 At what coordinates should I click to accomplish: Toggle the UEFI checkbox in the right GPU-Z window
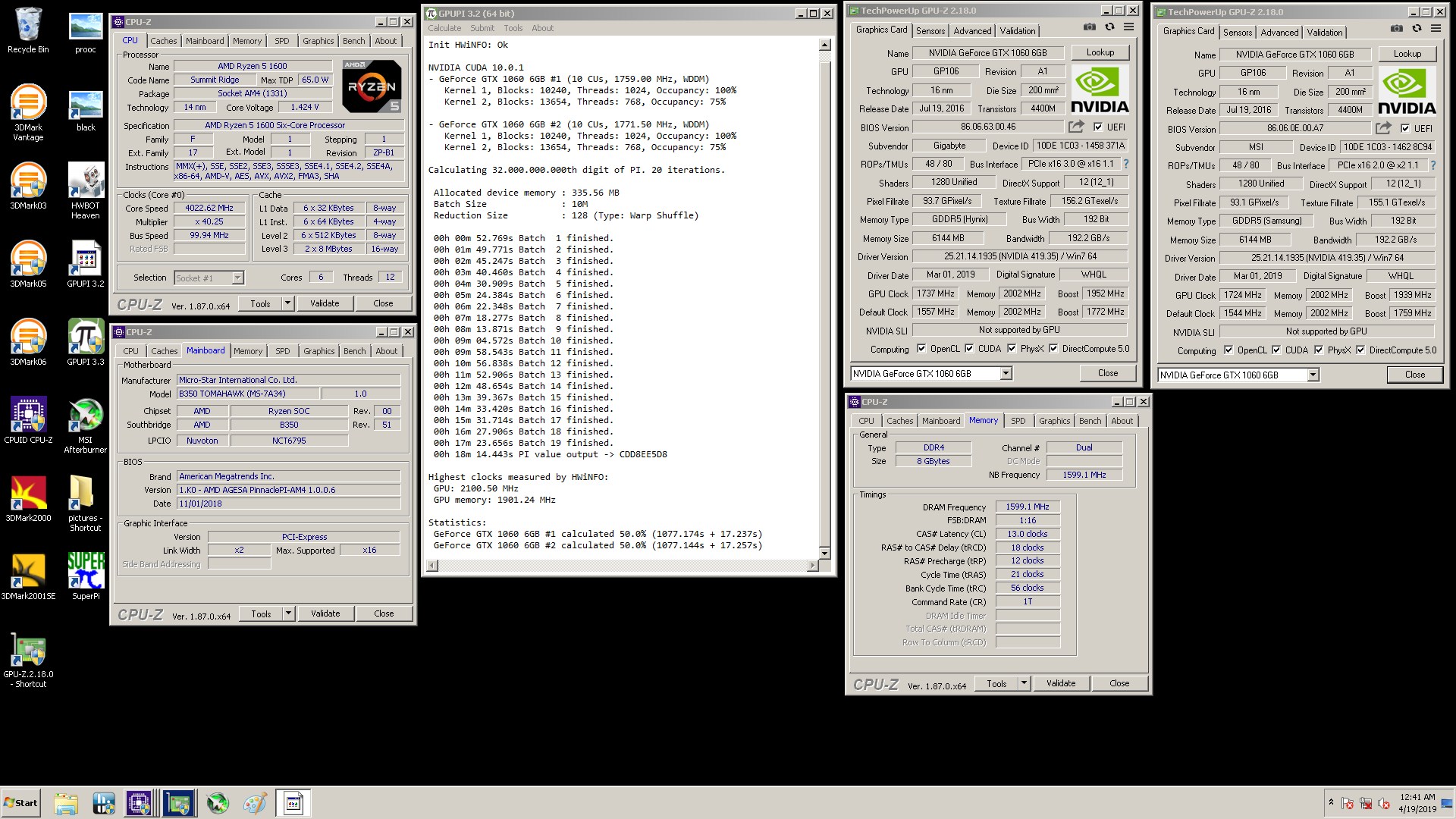1405,128
